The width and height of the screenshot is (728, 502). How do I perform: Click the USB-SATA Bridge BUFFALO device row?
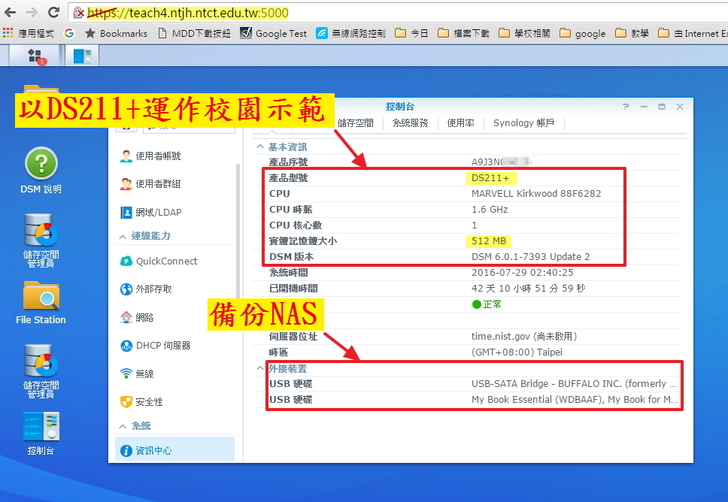pyautogui.click(x=474, y=384)
